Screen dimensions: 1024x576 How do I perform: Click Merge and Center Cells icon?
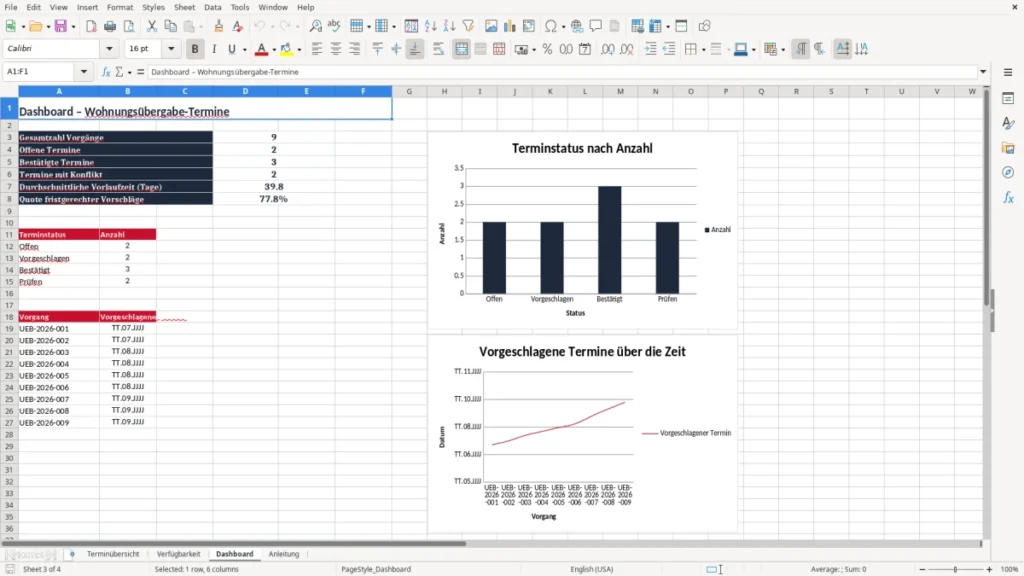pos(461,49)
